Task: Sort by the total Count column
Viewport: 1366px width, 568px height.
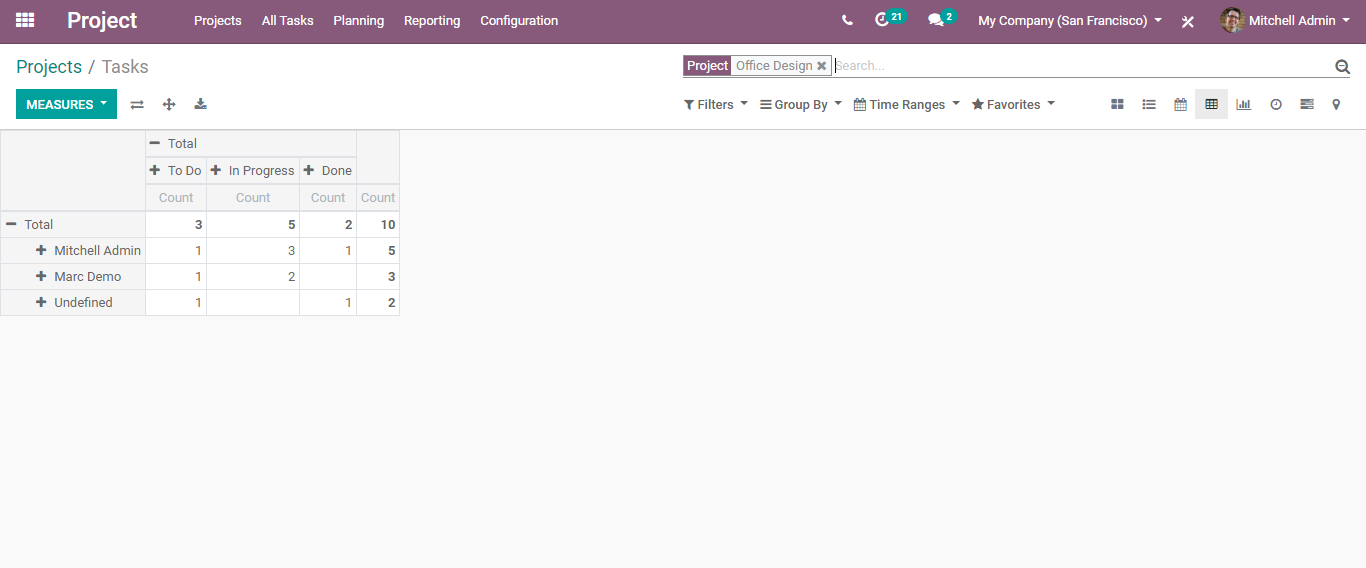Action: [378, 197]
